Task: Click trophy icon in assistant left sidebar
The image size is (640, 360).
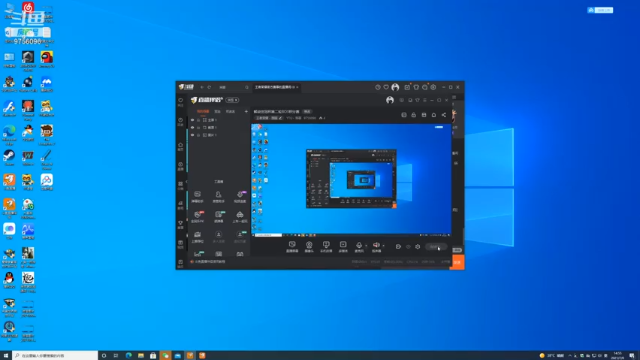Action: (180, 224)
